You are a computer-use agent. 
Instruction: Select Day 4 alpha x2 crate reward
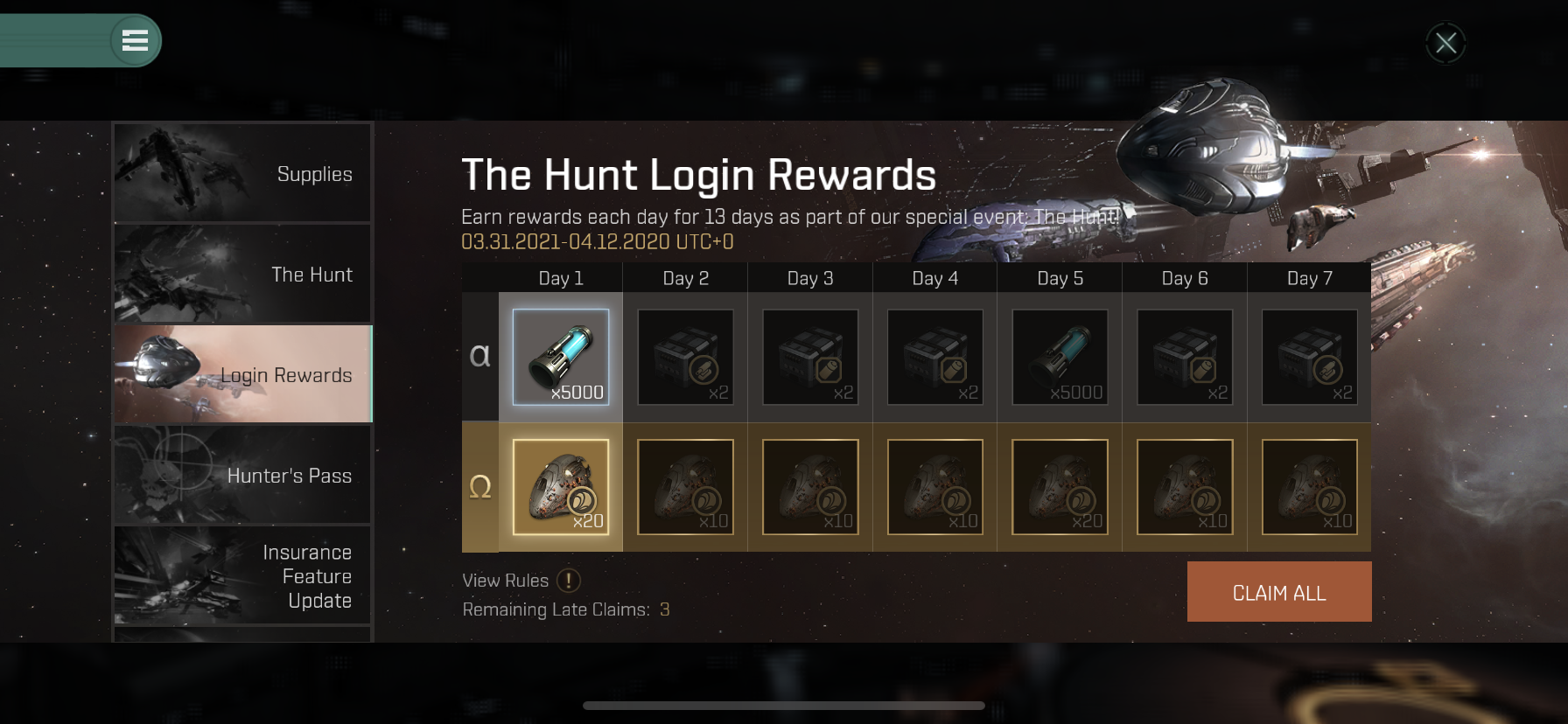[x=935, y=357]
